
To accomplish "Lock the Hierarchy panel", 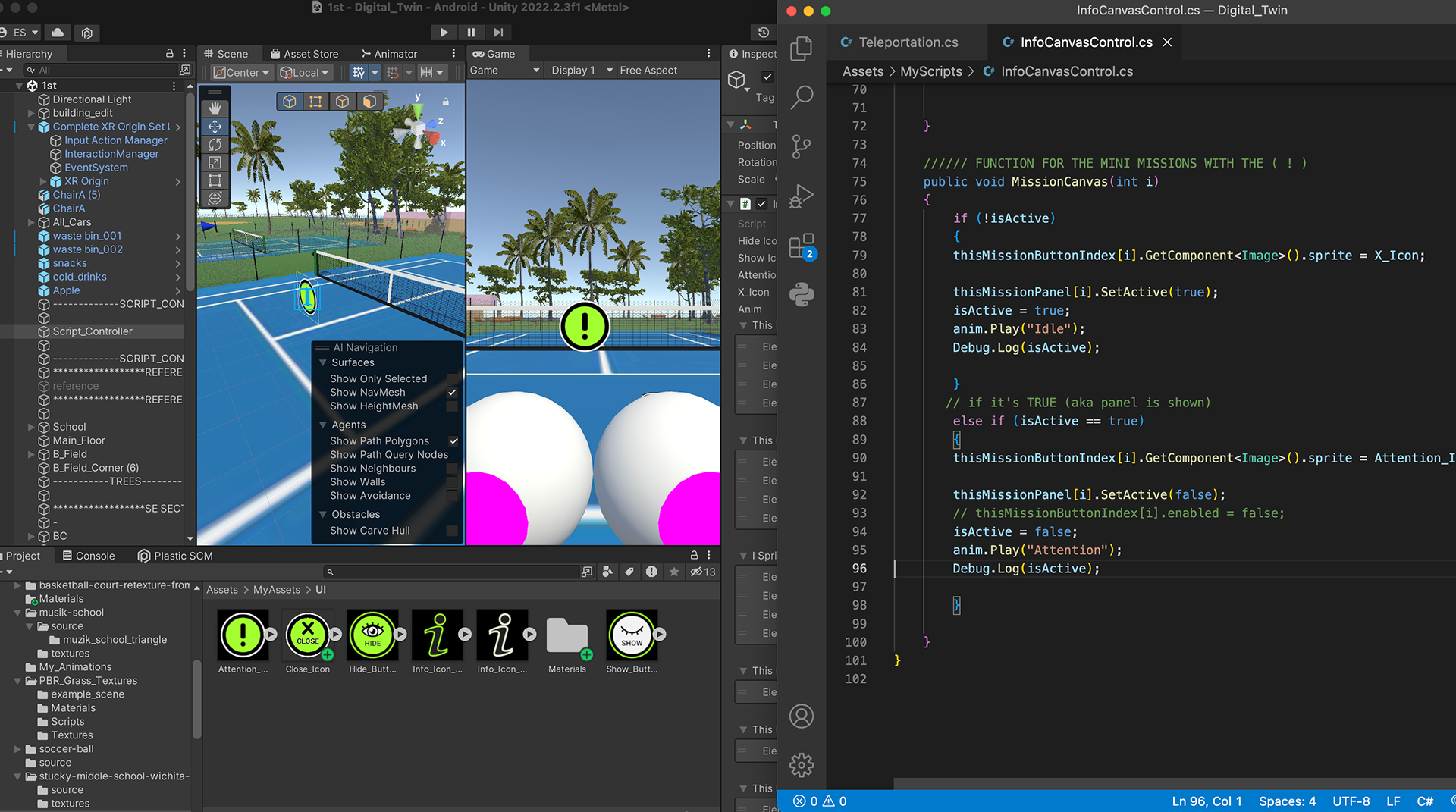I will [170, 54].
